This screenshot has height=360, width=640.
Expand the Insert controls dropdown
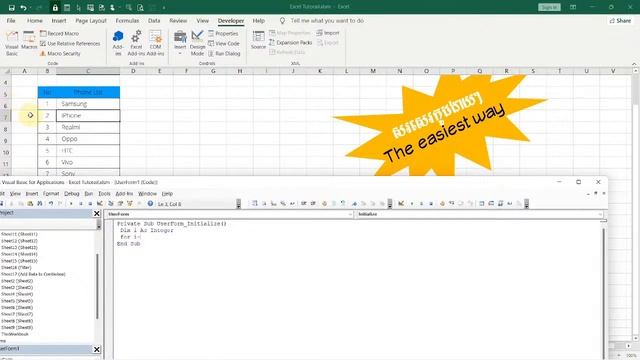pos(180,53)
